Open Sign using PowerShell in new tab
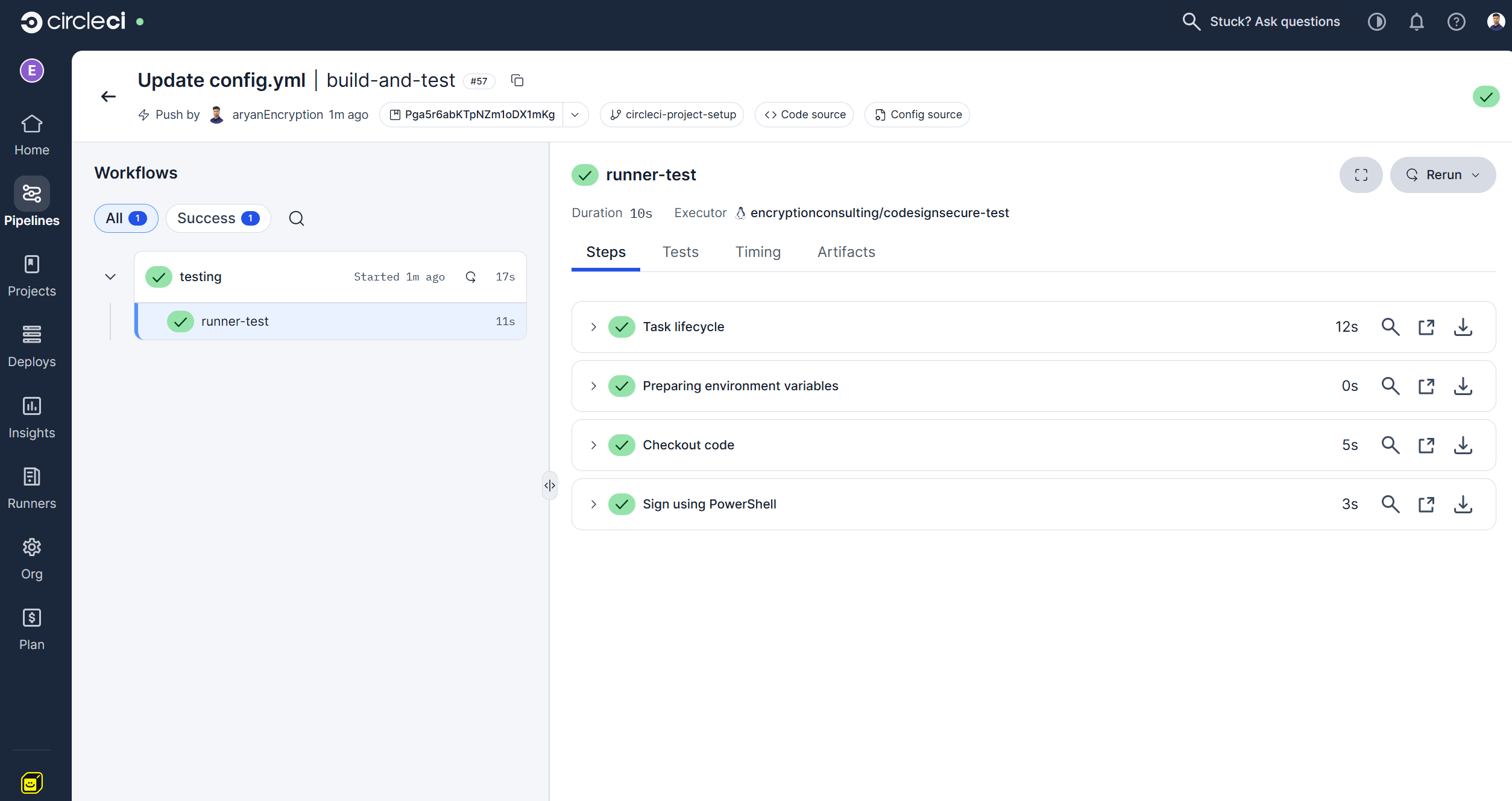The width and height of the screenshot is (1512, 801). pos(1426,504)
